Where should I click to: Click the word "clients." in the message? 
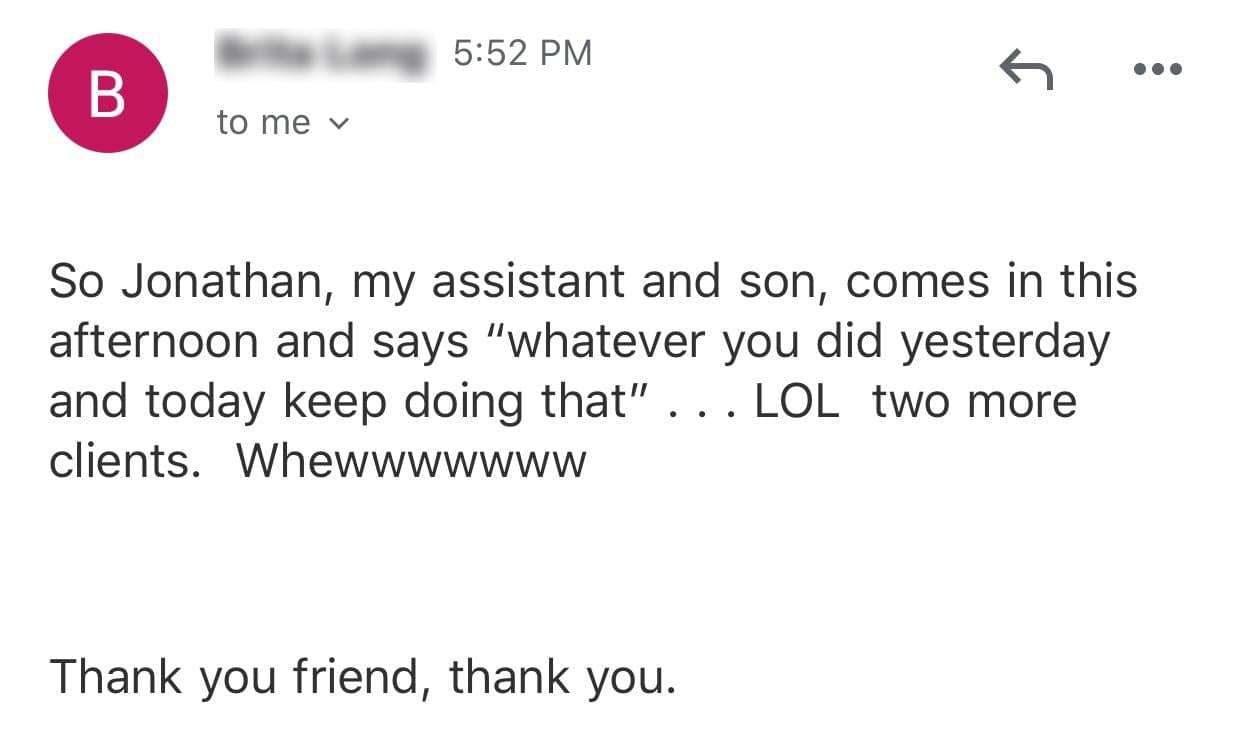[119, 461]
